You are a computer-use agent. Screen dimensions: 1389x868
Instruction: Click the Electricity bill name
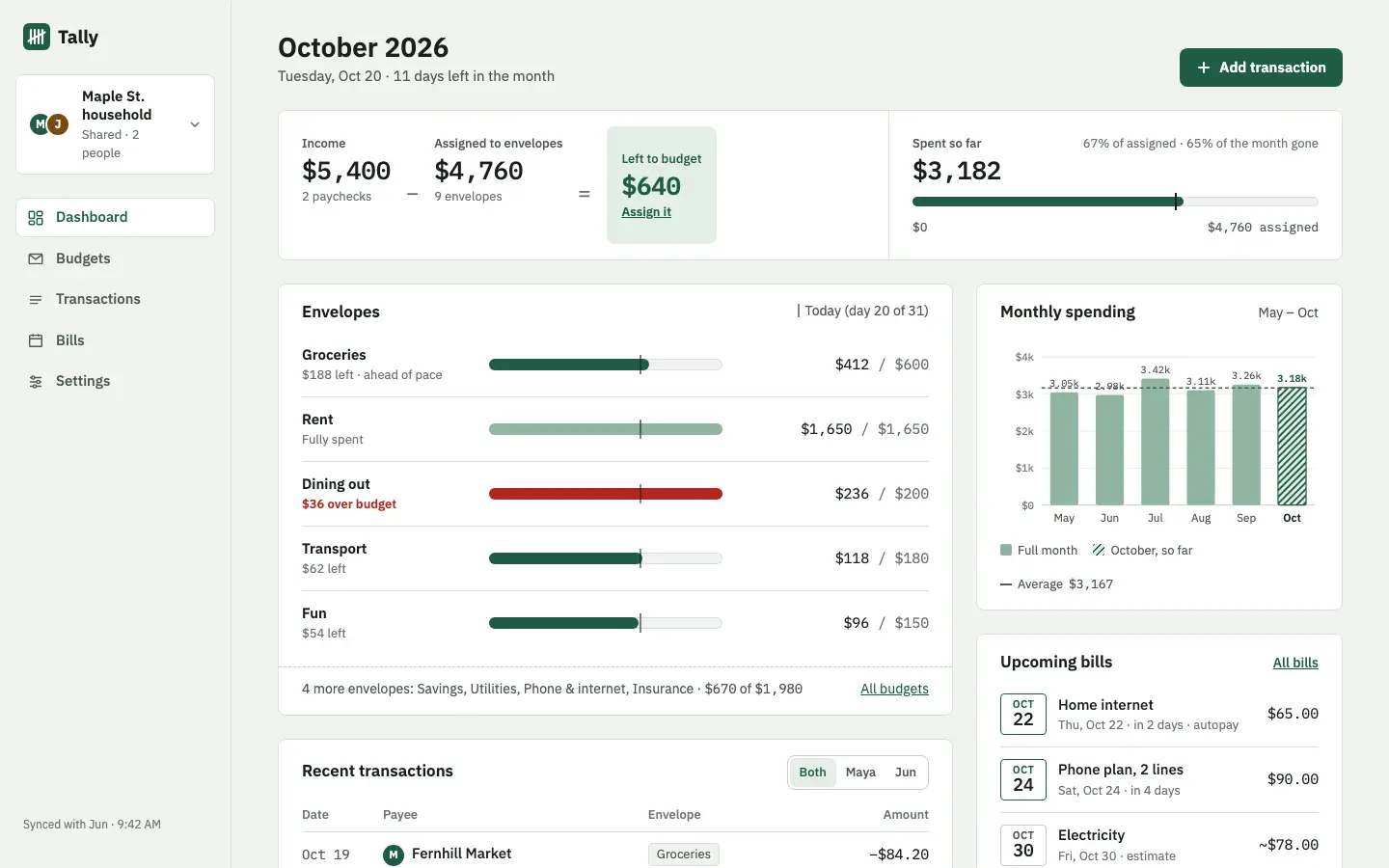[1091, 835]
